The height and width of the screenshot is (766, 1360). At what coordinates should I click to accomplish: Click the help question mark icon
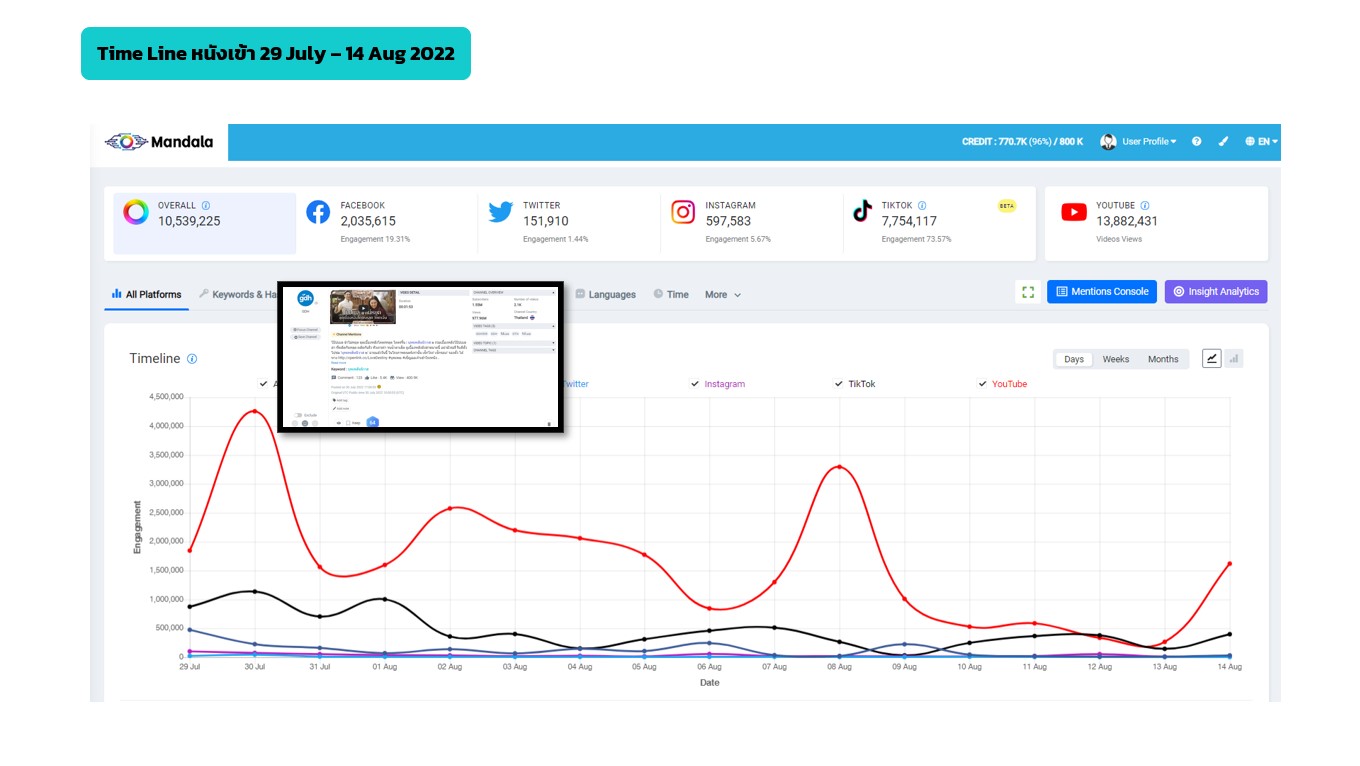pos(1196,142)
